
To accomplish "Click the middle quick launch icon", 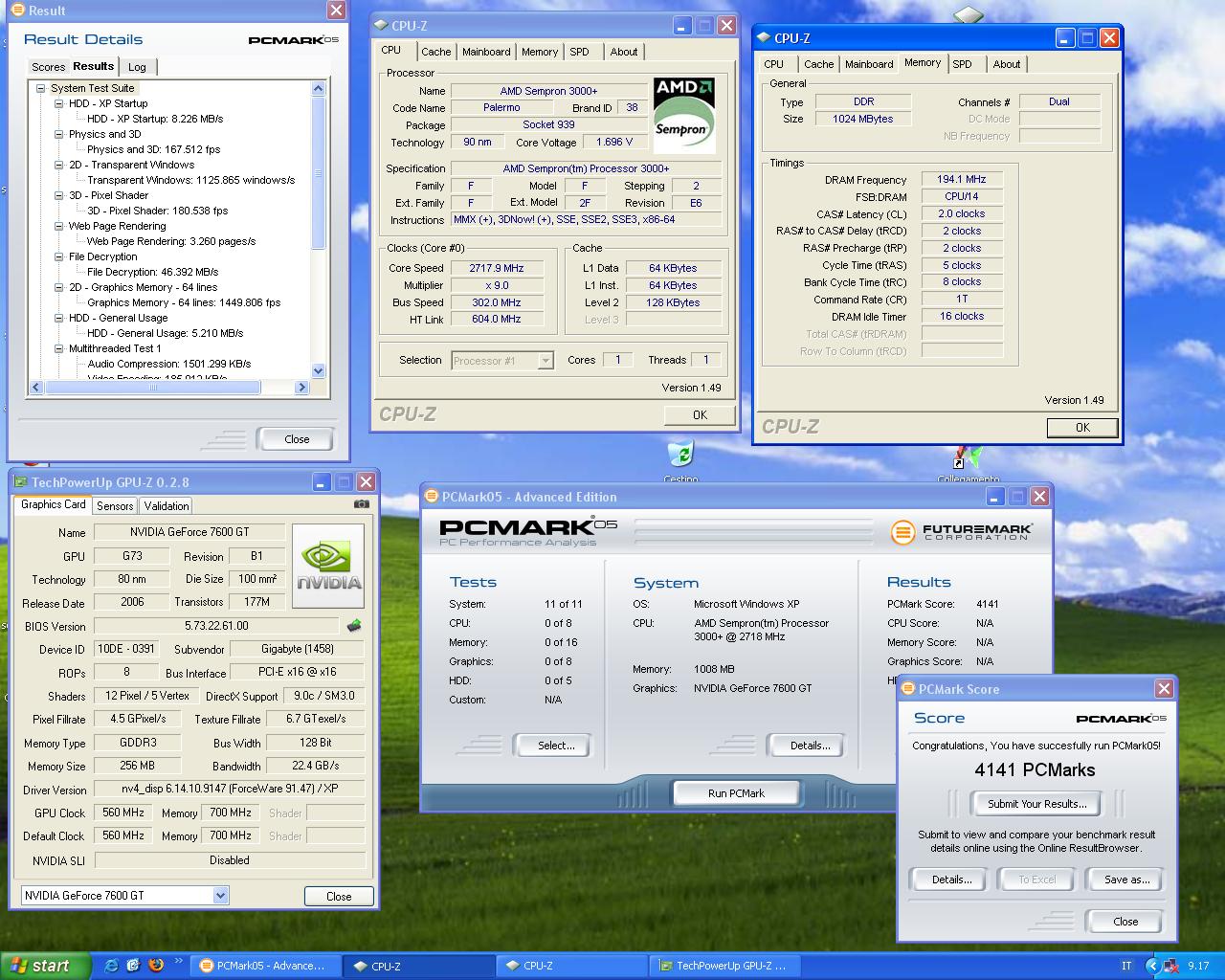I will point(133,966).
